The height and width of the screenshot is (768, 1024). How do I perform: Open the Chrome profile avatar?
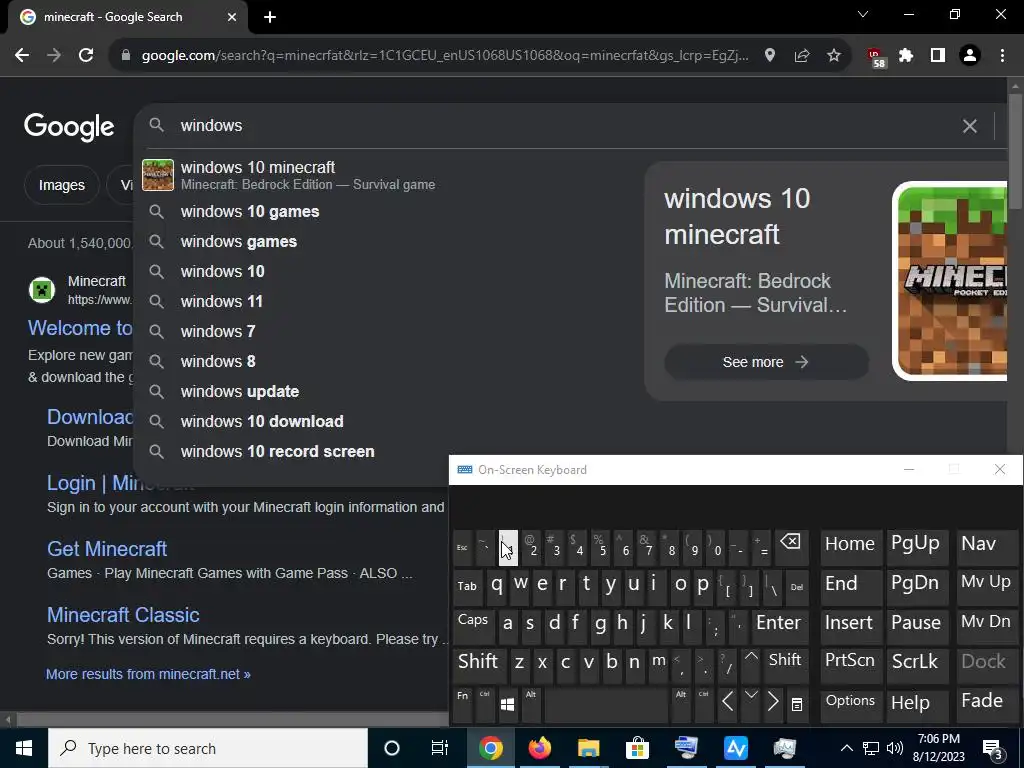point(970,56)
